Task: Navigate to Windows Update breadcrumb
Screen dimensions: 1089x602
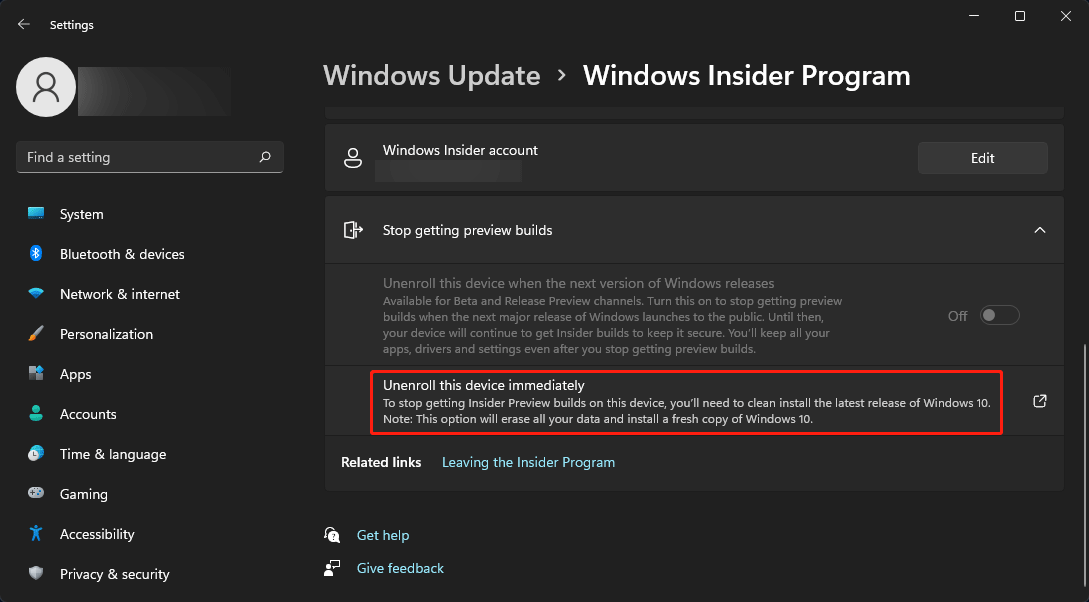Action: point(432,75)
